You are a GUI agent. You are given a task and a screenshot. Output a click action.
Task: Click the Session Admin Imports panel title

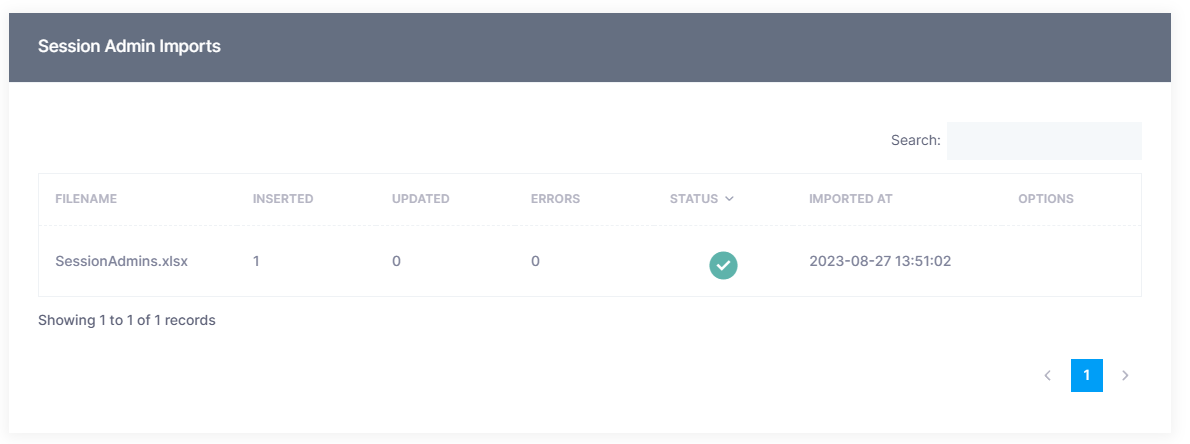point(129,46)
